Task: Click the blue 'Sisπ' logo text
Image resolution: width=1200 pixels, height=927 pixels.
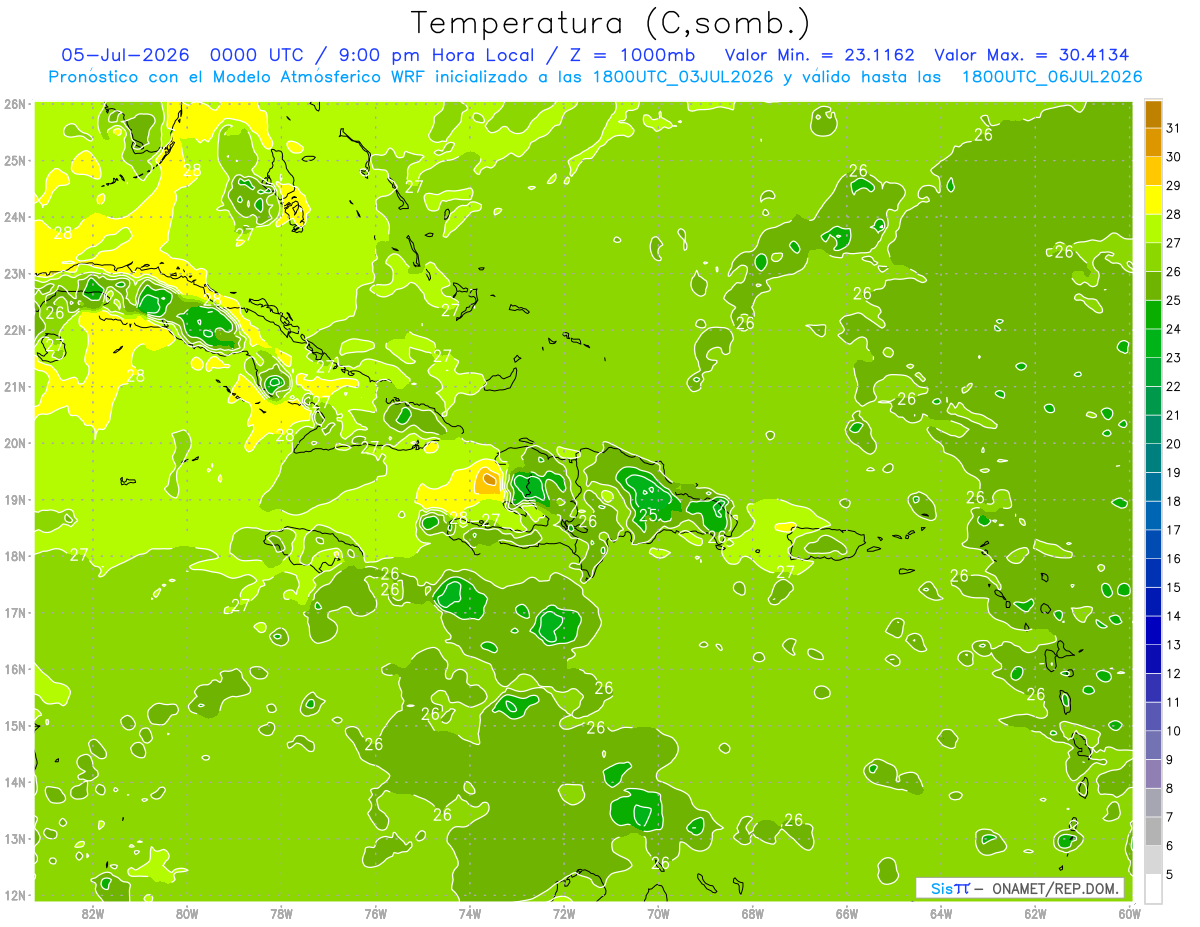Action: [950, 888]
